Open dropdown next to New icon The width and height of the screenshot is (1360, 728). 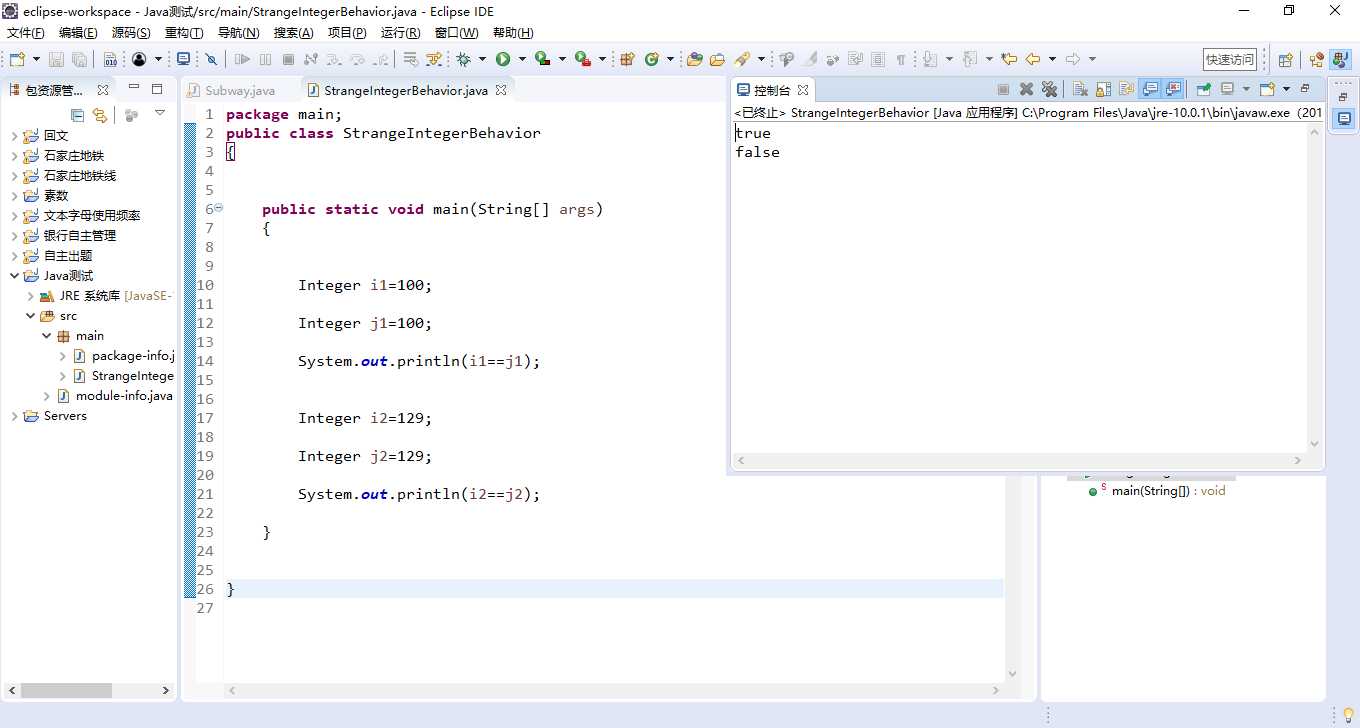click(36, 59)
